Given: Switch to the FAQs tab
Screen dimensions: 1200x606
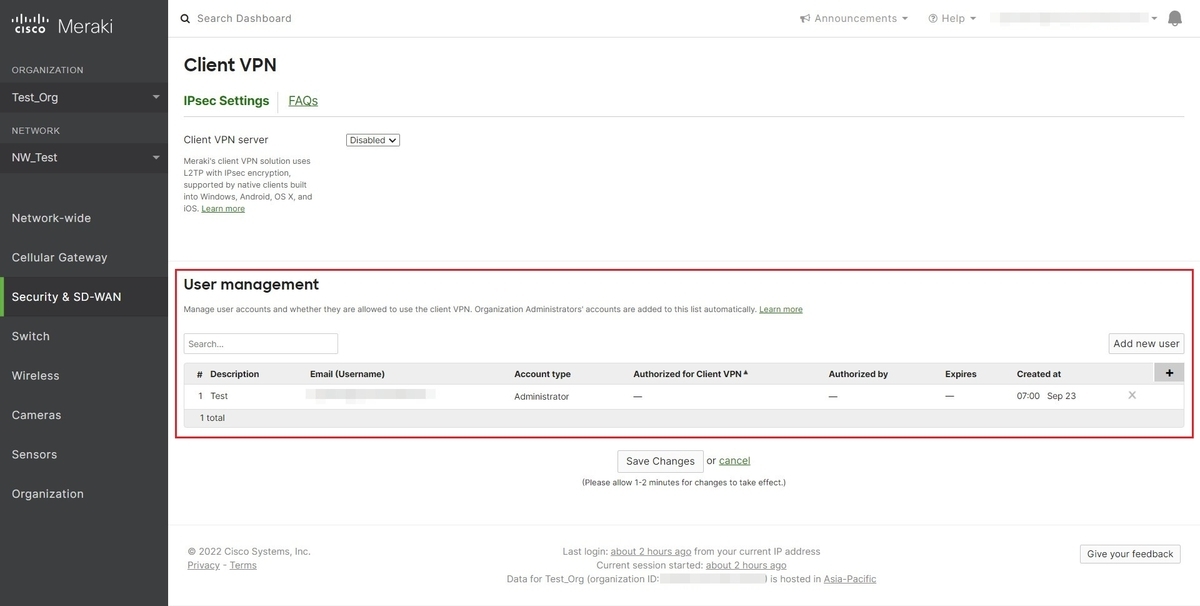Looking at the screenshot, I should pyautogui.click(x=302, y=100).
